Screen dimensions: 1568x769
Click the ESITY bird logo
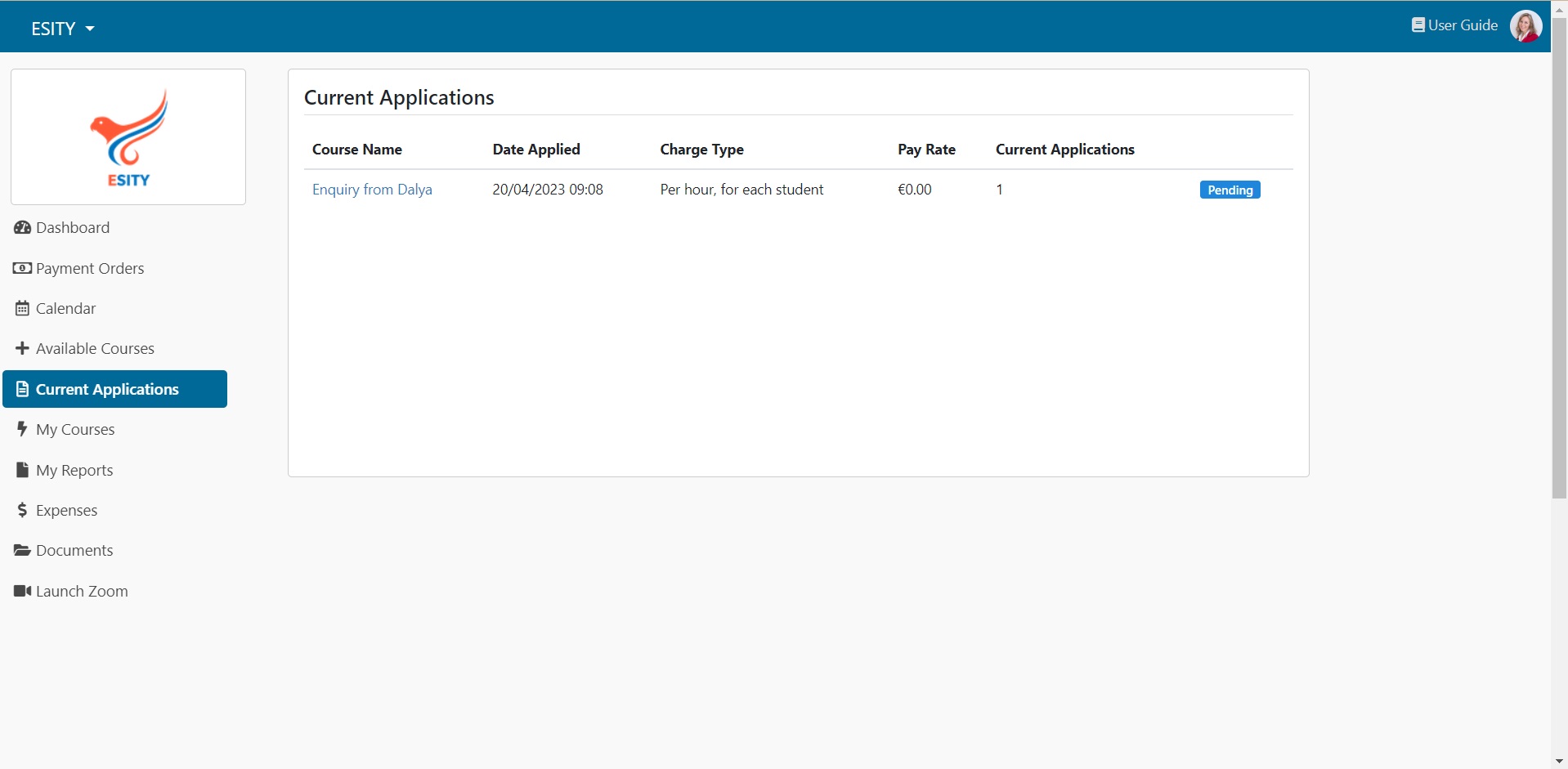pos(128,137)
